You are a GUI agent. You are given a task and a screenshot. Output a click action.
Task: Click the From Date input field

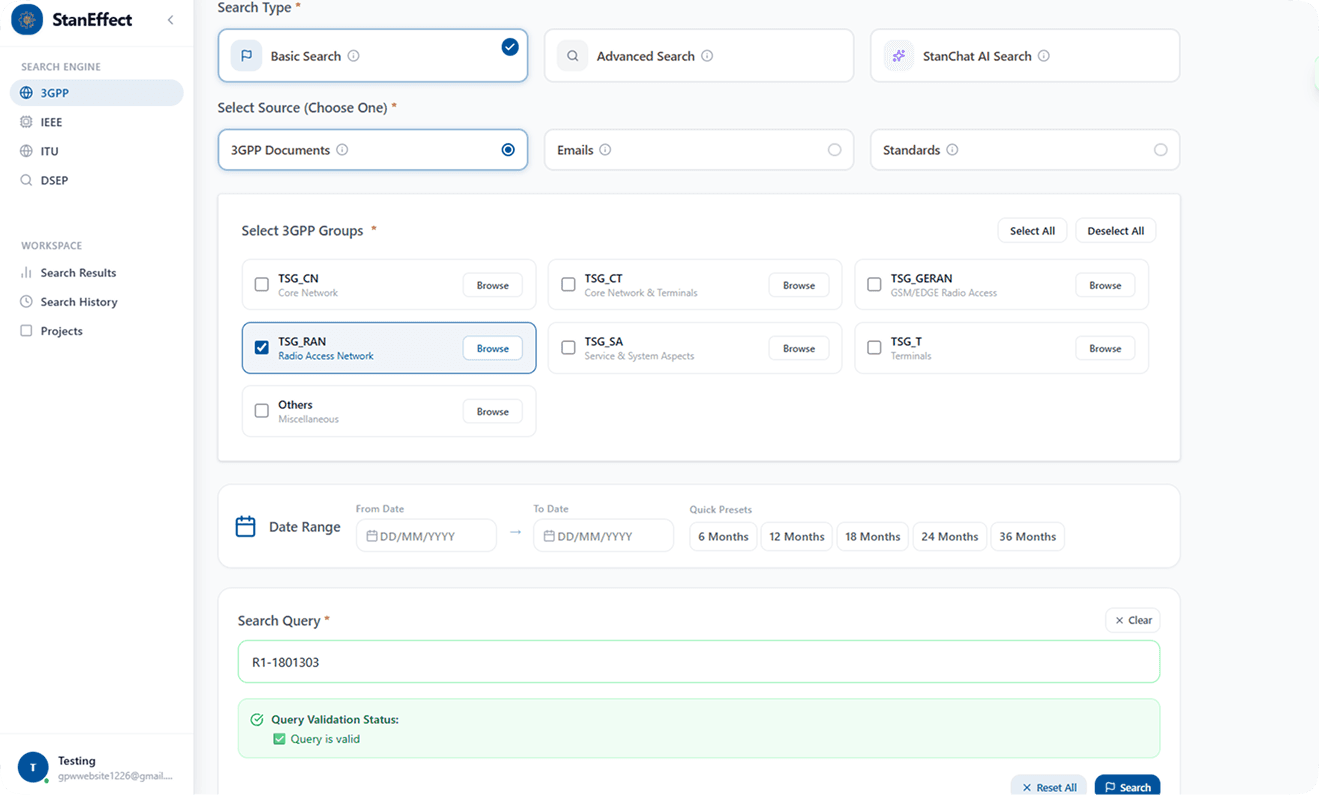point(426,536)
